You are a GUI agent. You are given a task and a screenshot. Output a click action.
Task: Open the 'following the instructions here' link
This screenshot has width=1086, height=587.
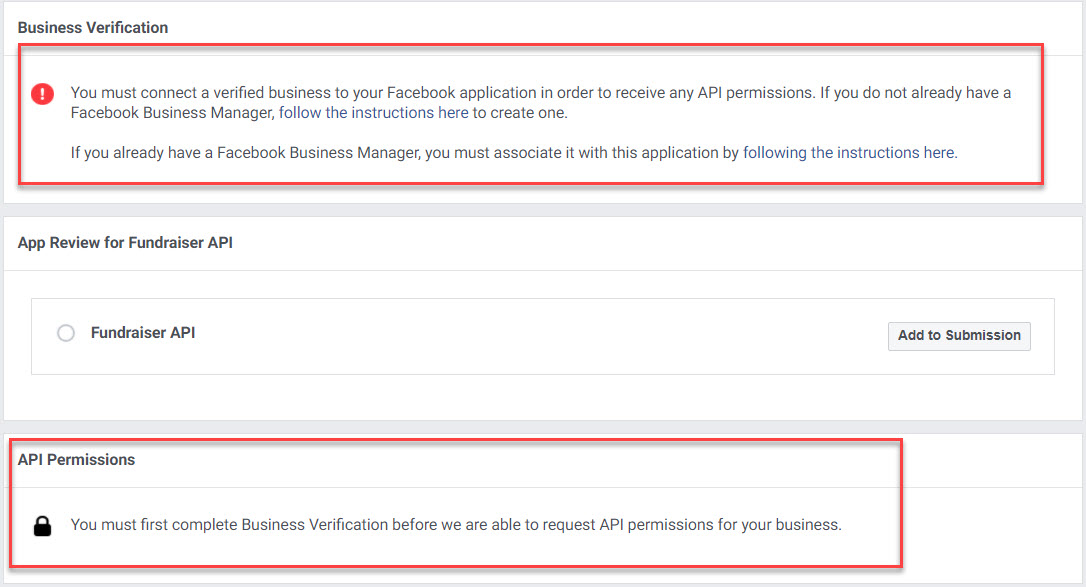point(850,153)
